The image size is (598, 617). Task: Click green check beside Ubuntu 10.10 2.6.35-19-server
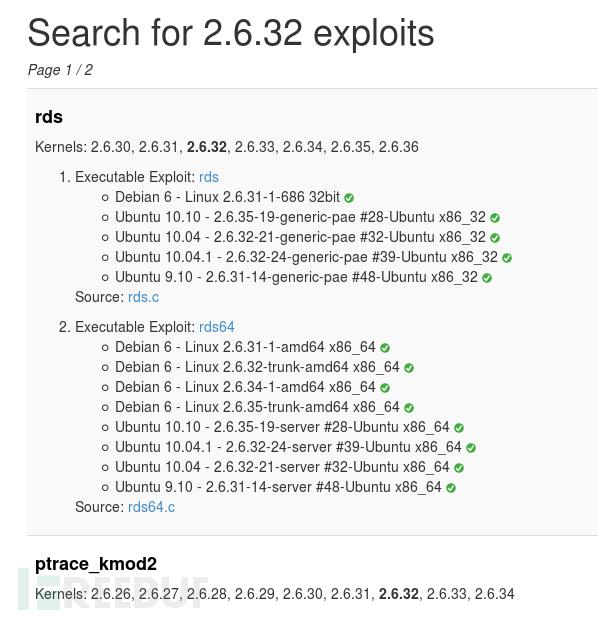(459, 428)
